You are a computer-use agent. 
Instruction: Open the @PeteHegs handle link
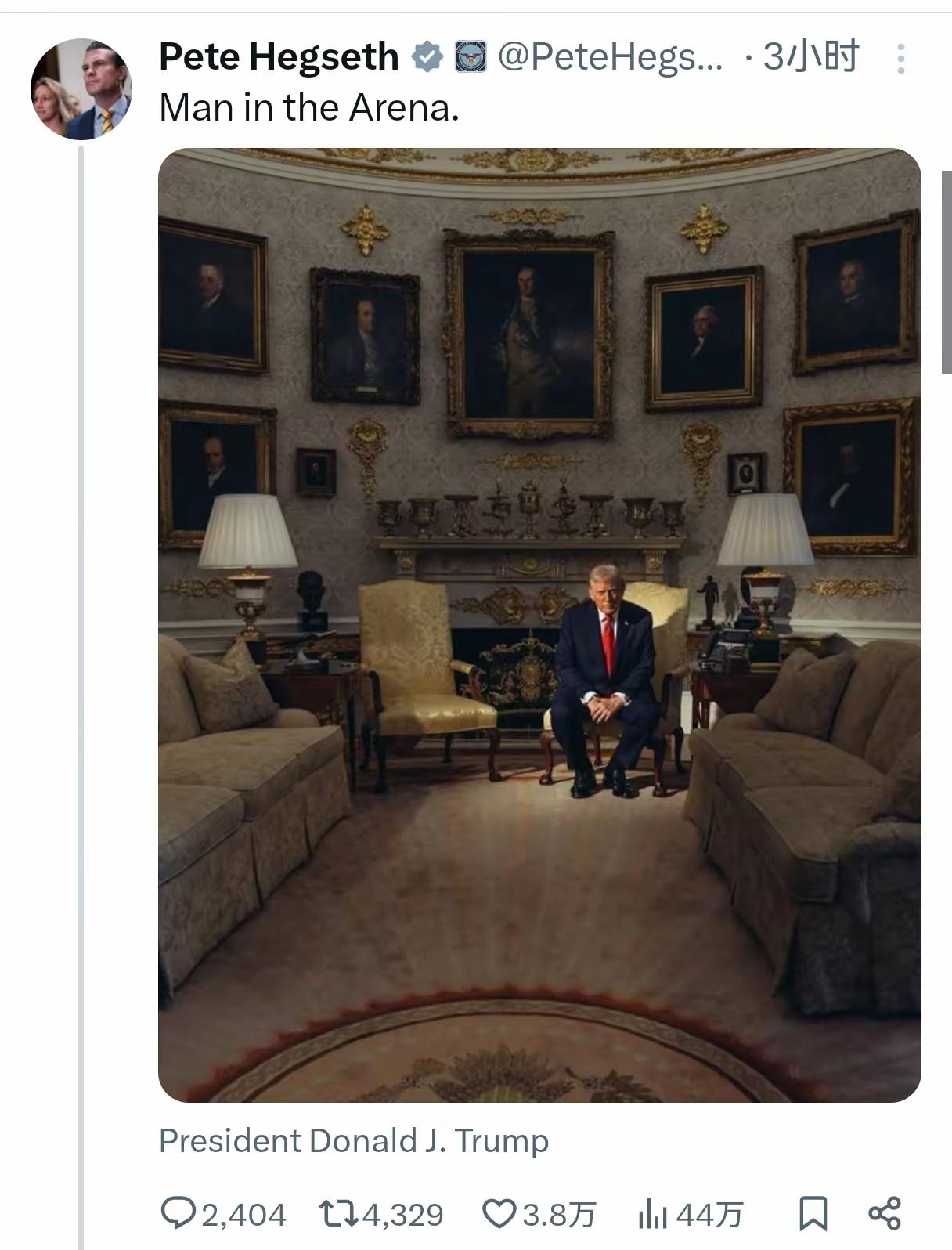[611, 57]
